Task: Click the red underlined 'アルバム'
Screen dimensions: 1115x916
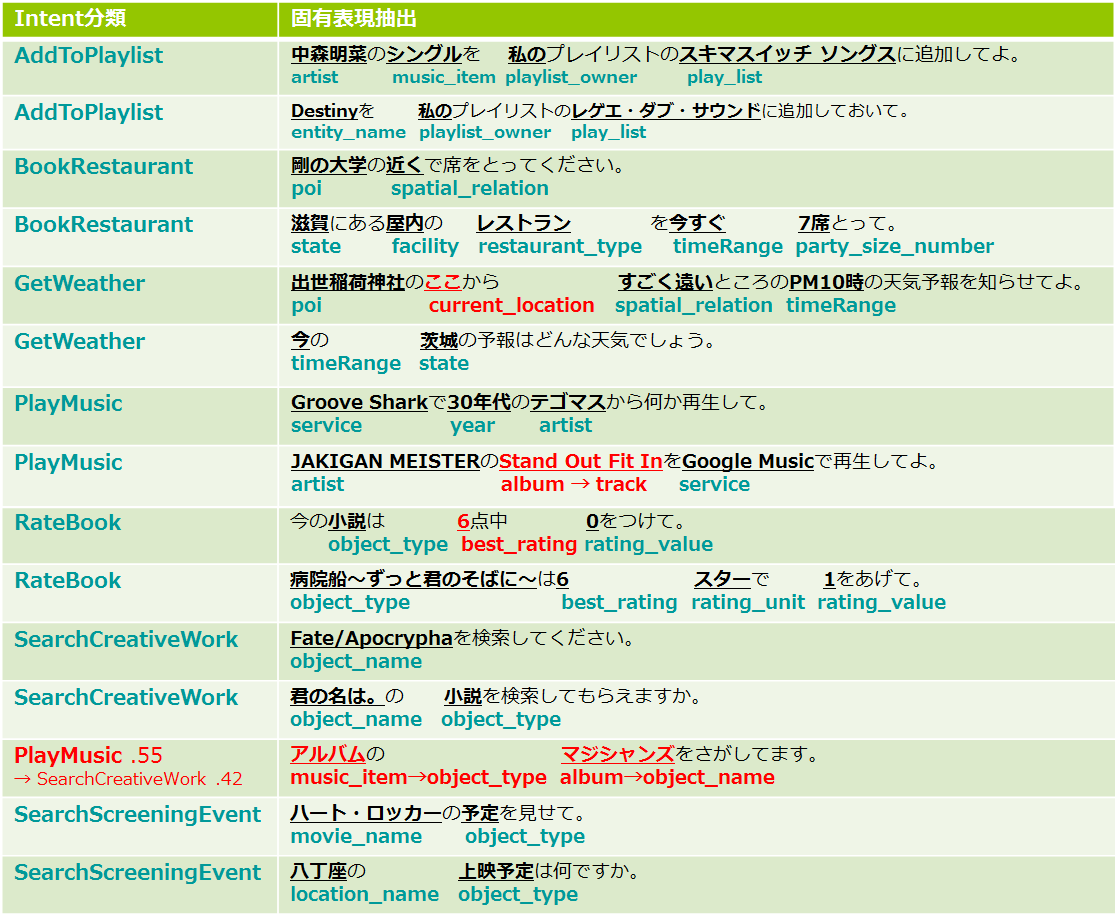Action: pyautogui.click(x=328, y=754)
